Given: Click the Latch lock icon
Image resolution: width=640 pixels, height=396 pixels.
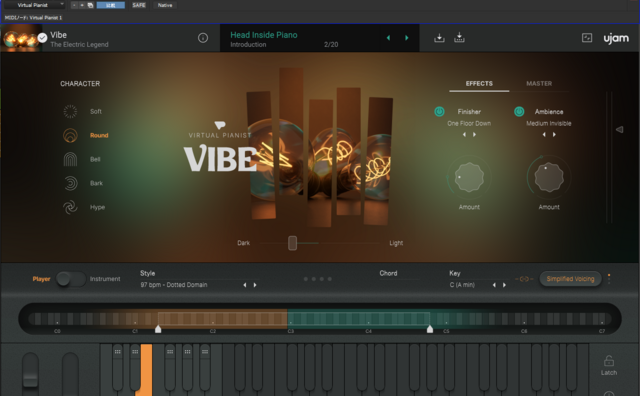Looking at the screenshot, I should [x=609, y=361].
